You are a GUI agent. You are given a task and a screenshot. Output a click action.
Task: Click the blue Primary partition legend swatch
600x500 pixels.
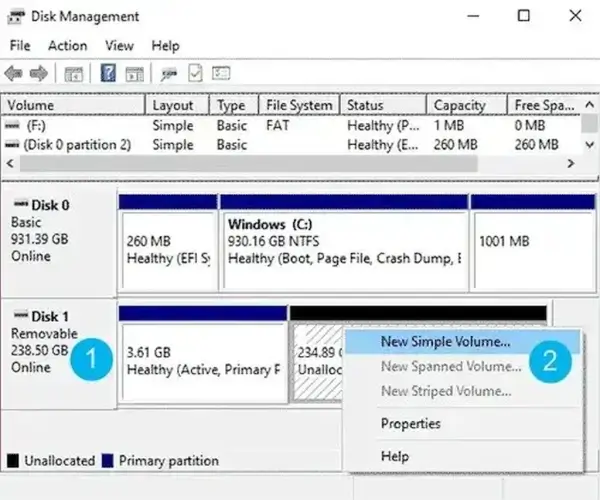pos(108,461)
